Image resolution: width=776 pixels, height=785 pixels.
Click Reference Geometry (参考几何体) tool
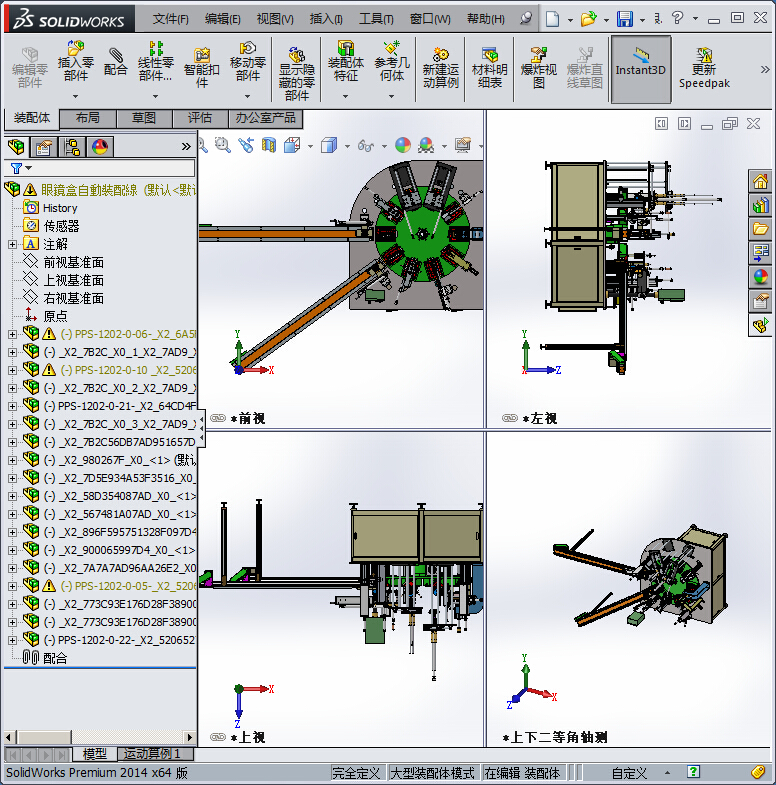pyautogui.click(x=392, y=62)
